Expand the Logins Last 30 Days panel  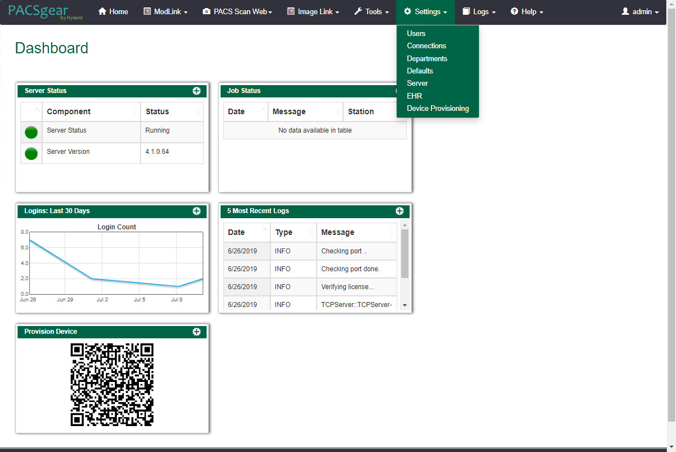197,211
